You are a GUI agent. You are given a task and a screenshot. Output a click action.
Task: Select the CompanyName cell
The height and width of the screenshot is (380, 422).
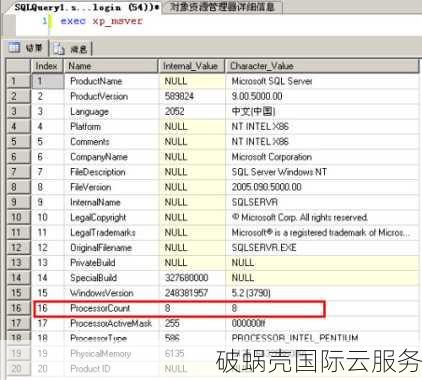tap(111, 157)
